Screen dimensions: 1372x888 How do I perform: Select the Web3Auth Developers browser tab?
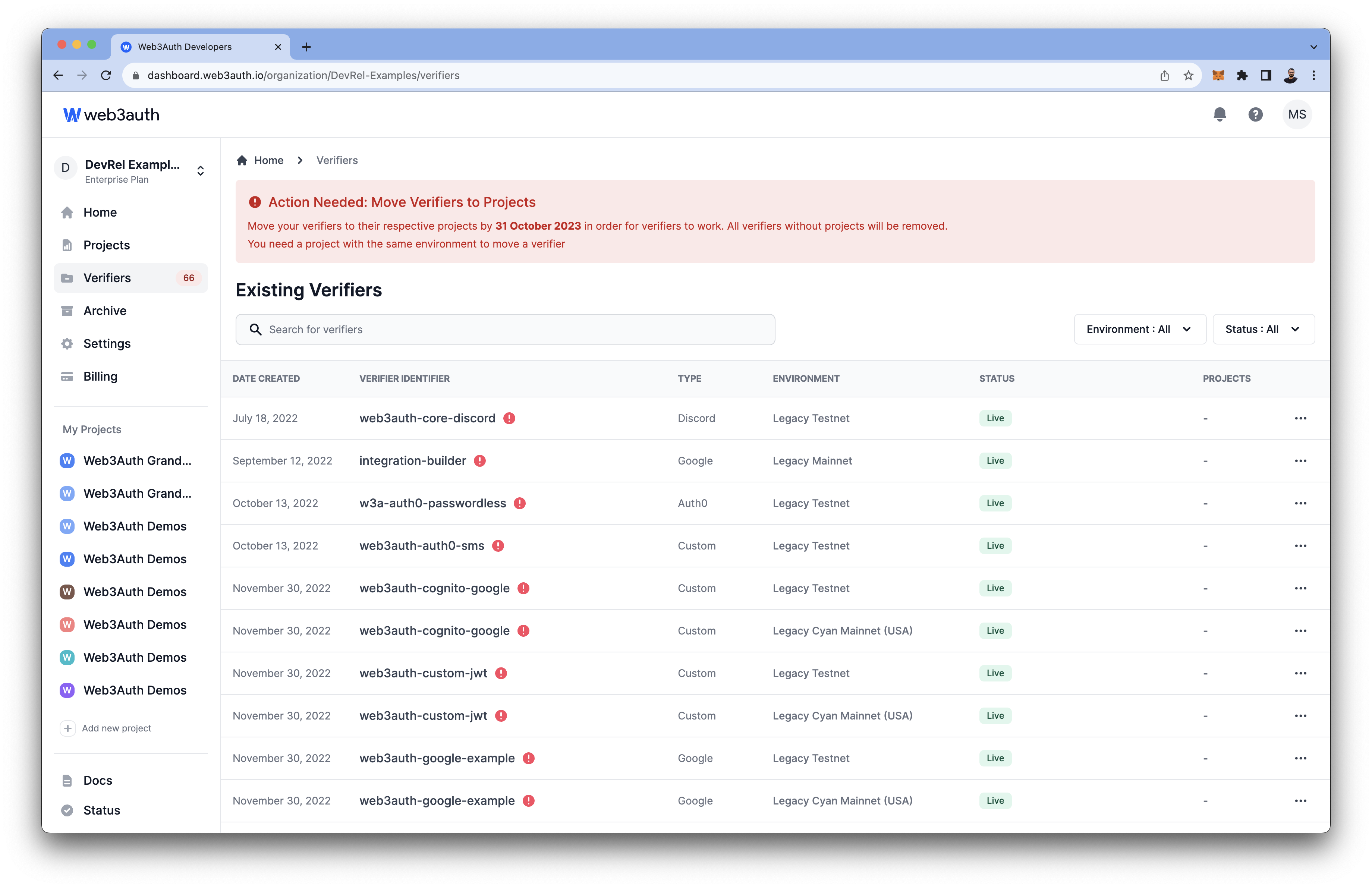coord(200,47)
